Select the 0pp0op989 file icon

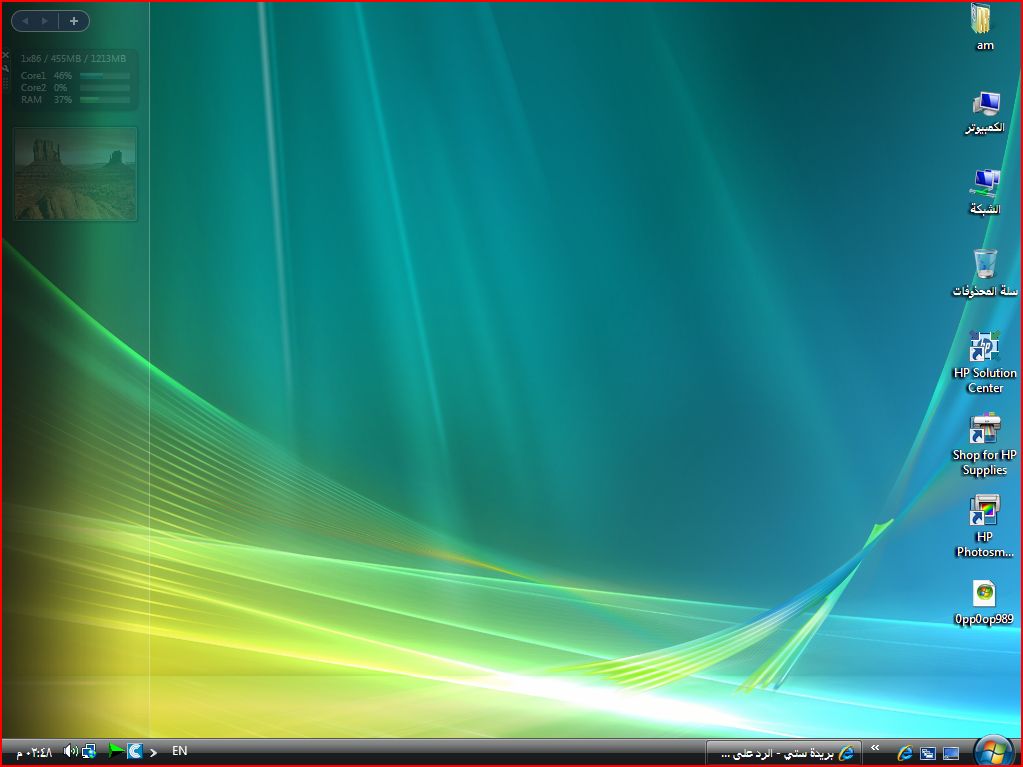pos(985,603)
